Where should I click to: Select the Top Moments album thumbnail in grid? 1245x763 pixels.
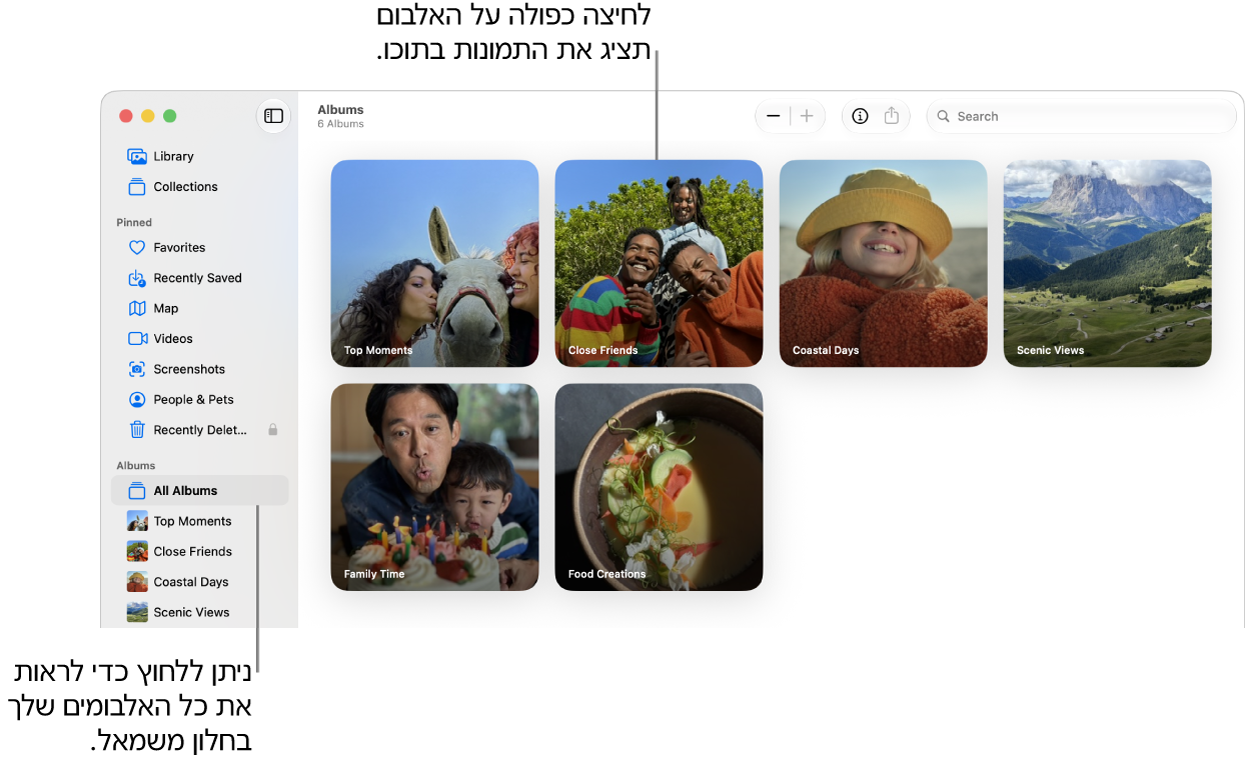tap(435, 263)
